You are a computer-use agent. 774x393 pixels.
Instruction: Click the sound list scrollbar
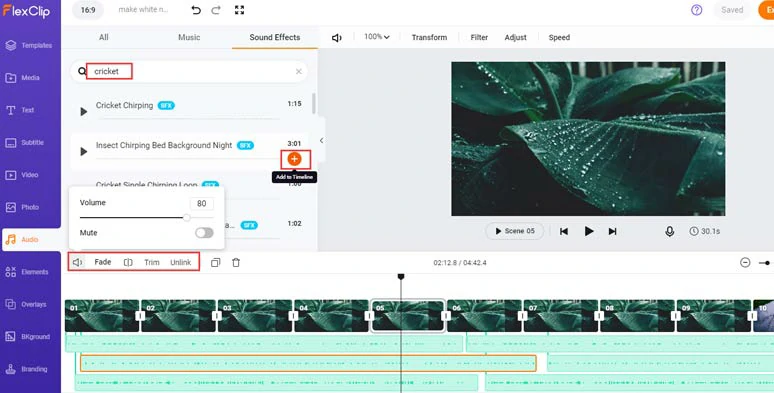314,103
